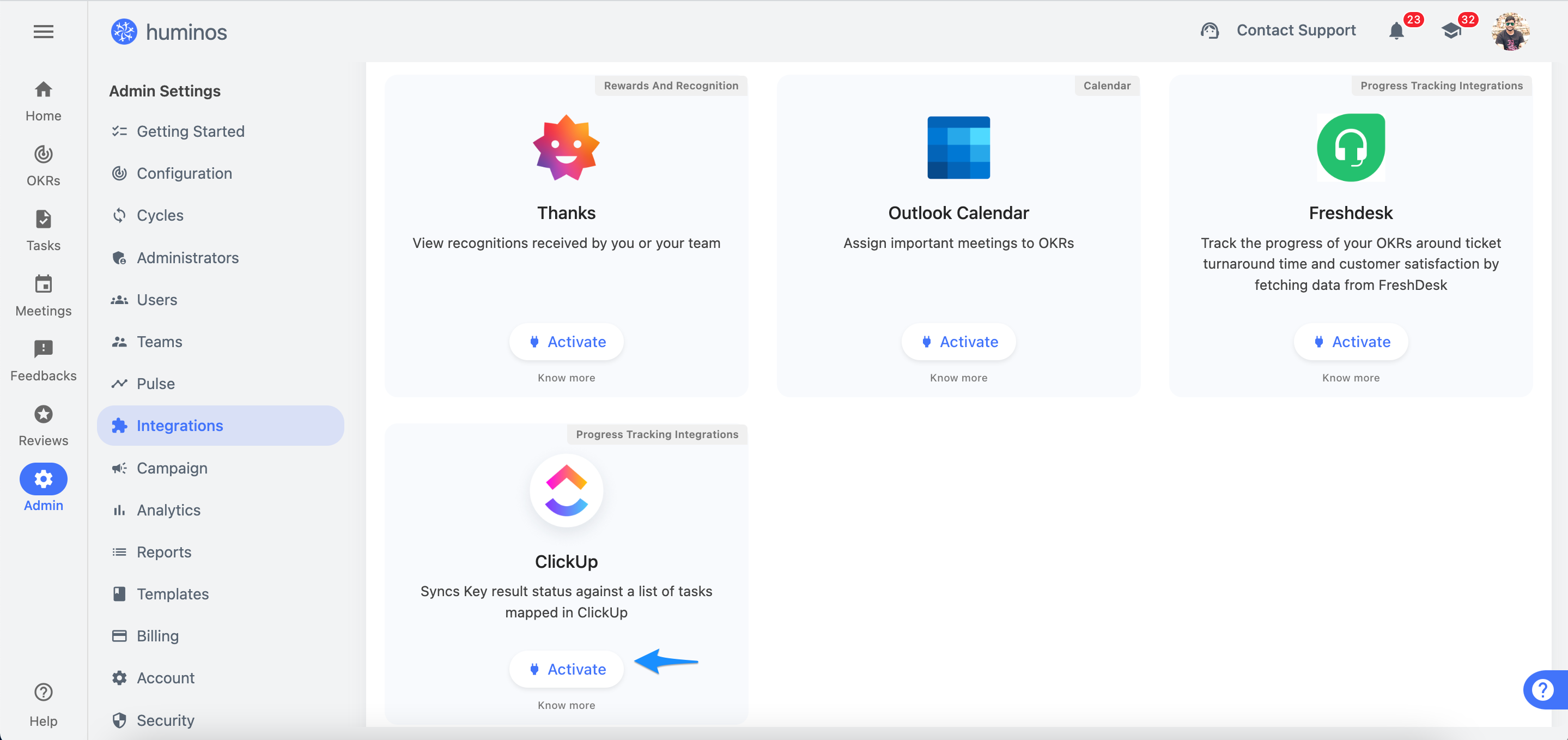Viewport: 1568px width, 740px height.
Task: Open Help at sidebar bottom
Action: [x=43, y=705]
